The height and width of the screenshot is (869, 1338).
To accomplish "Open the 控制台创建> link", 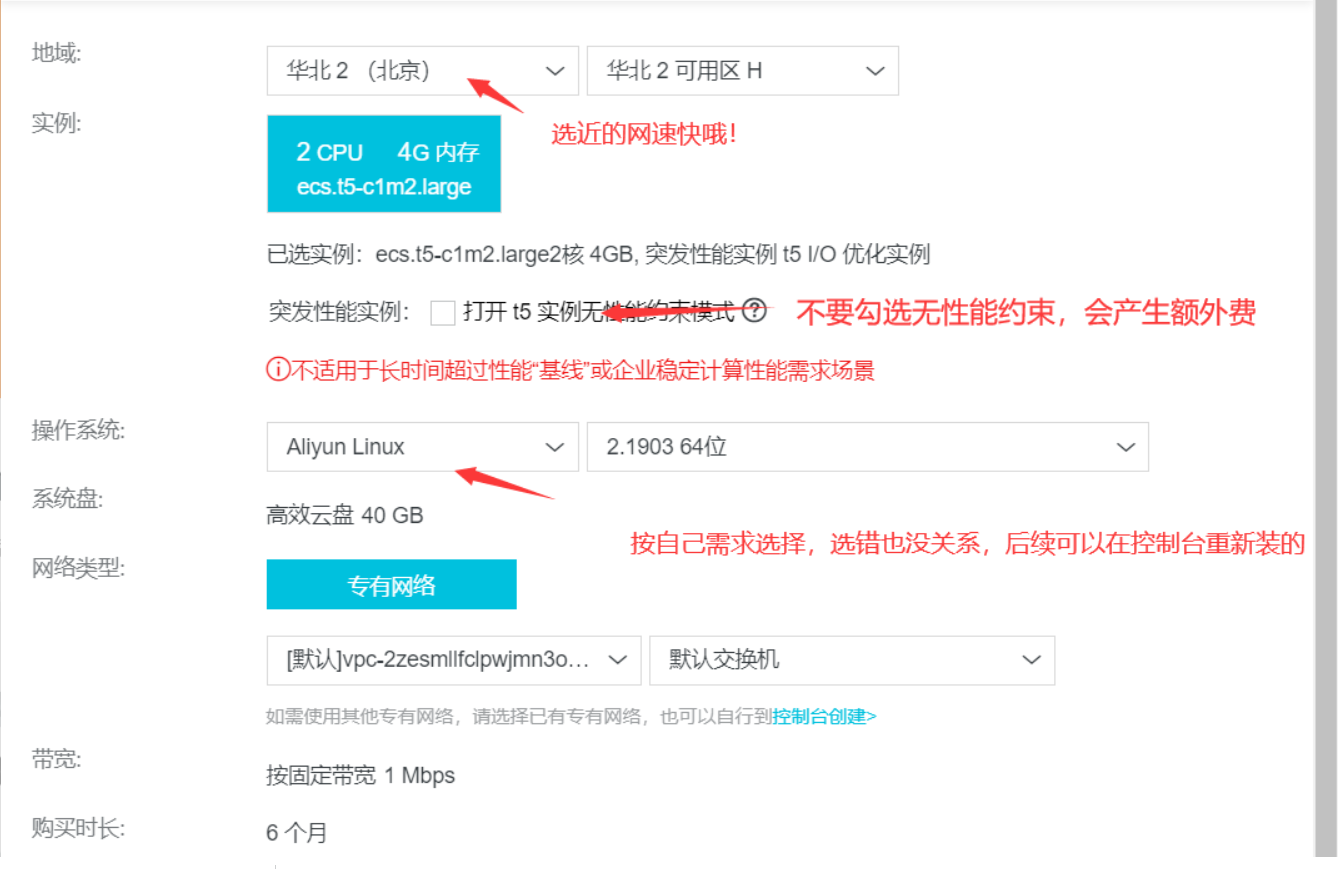I will [824, 716].
